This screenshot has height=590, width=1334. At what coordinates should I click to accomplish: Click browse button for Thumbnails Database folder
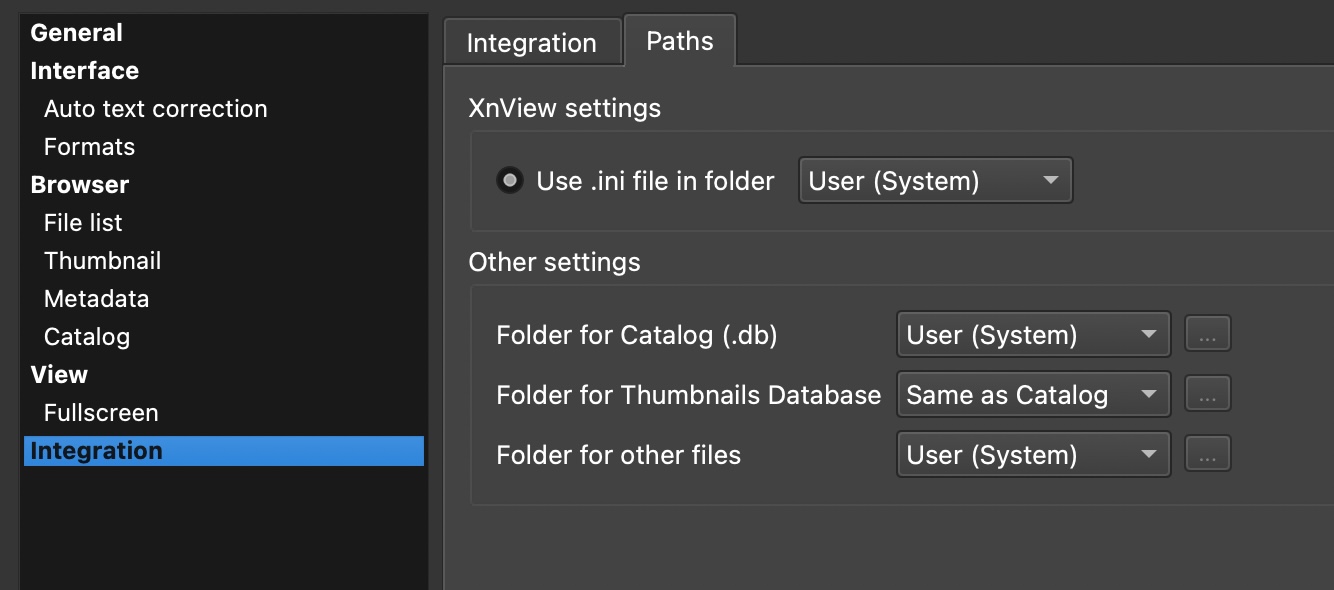(1207, 395)
